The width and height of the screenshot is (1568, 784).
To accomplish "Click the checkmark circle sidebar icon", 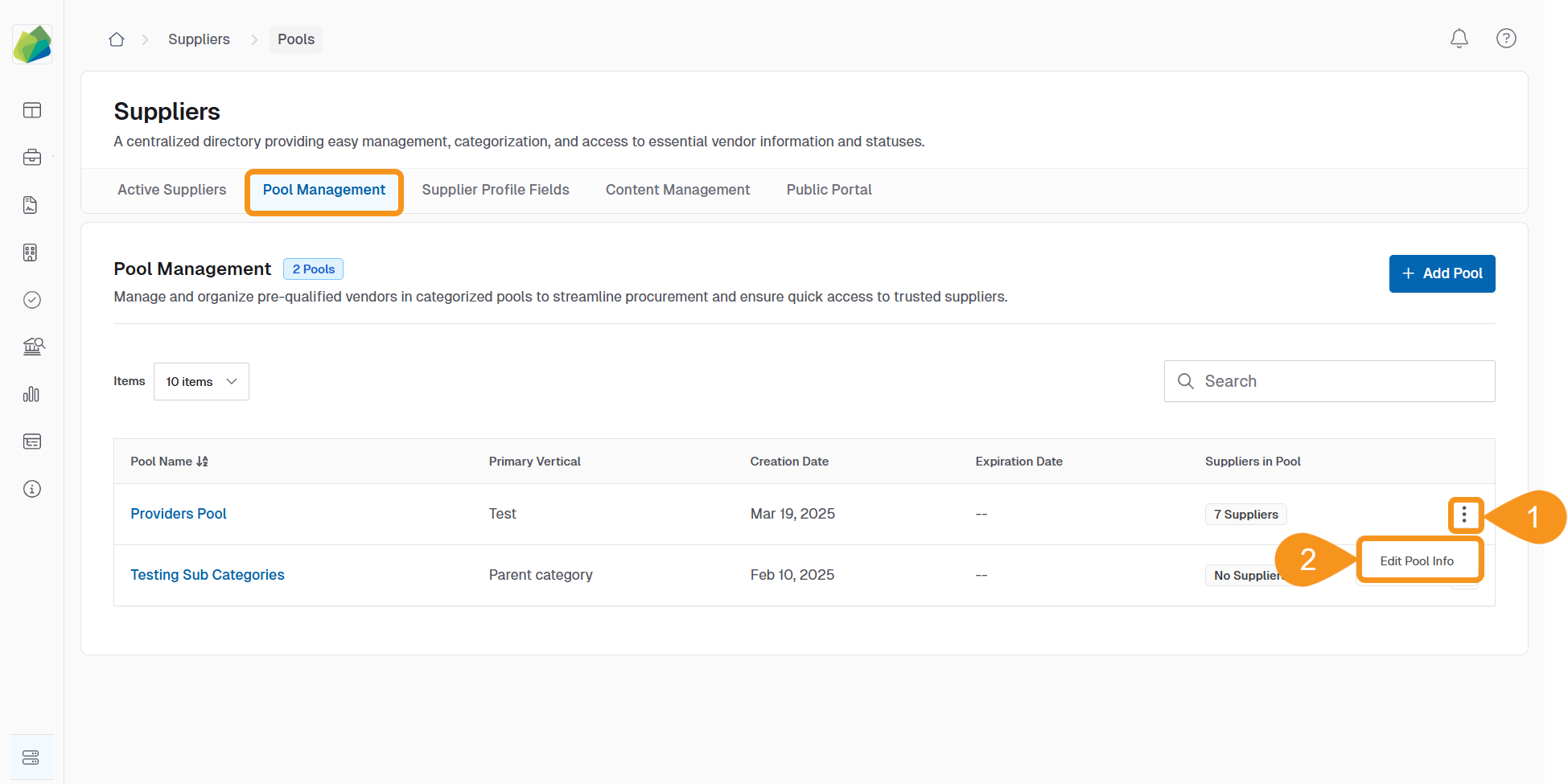I will coord(32,300).
